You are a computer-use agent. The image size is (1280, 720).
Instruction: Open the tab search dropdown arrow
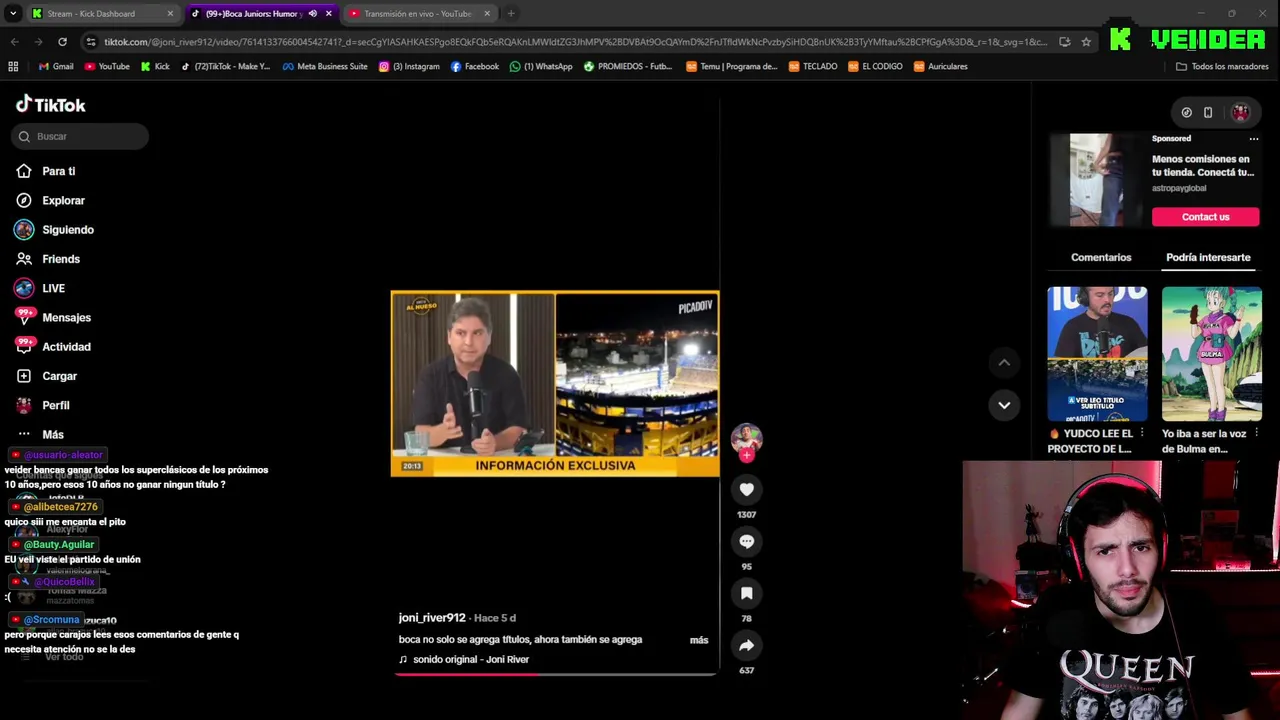click(13, 14)
